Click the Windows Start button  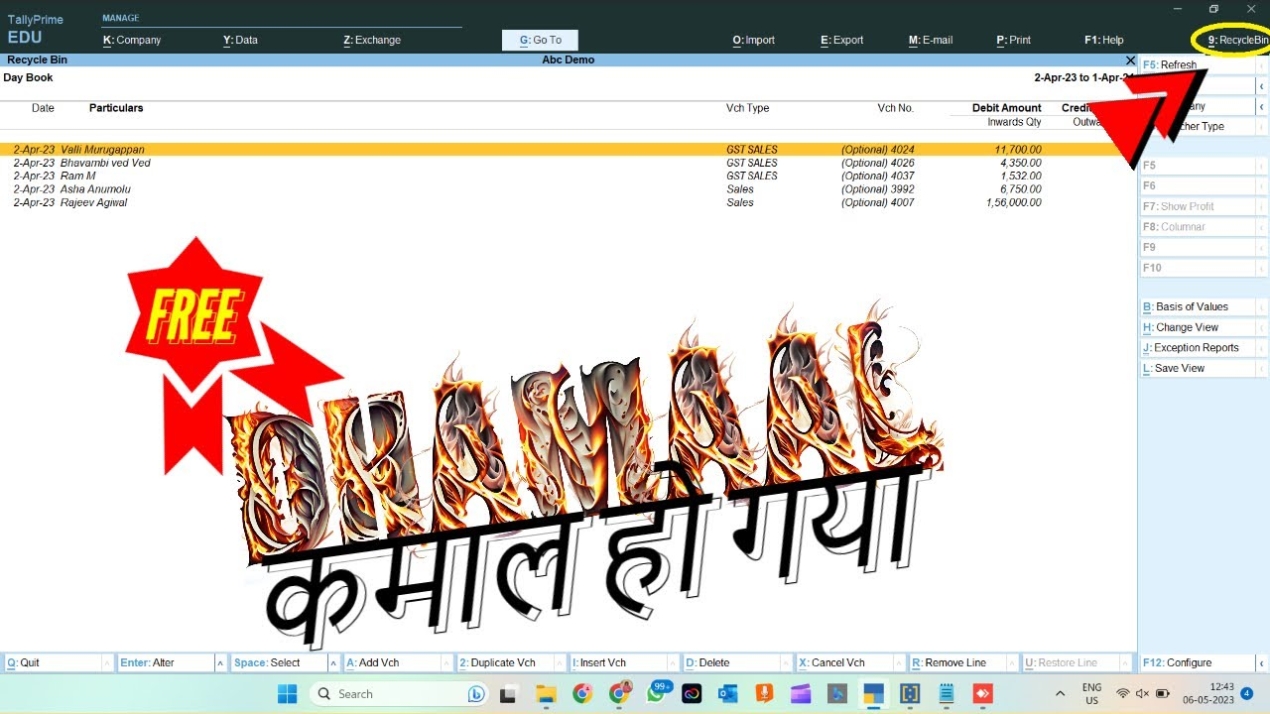point(287,693)
